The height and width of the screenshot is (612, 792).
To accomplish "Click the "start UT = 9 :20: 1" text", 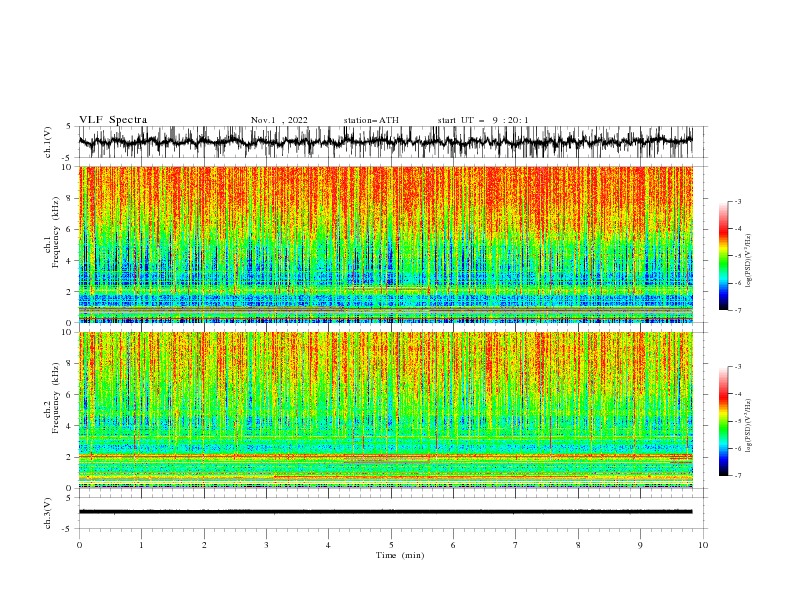I will point(483,120).
